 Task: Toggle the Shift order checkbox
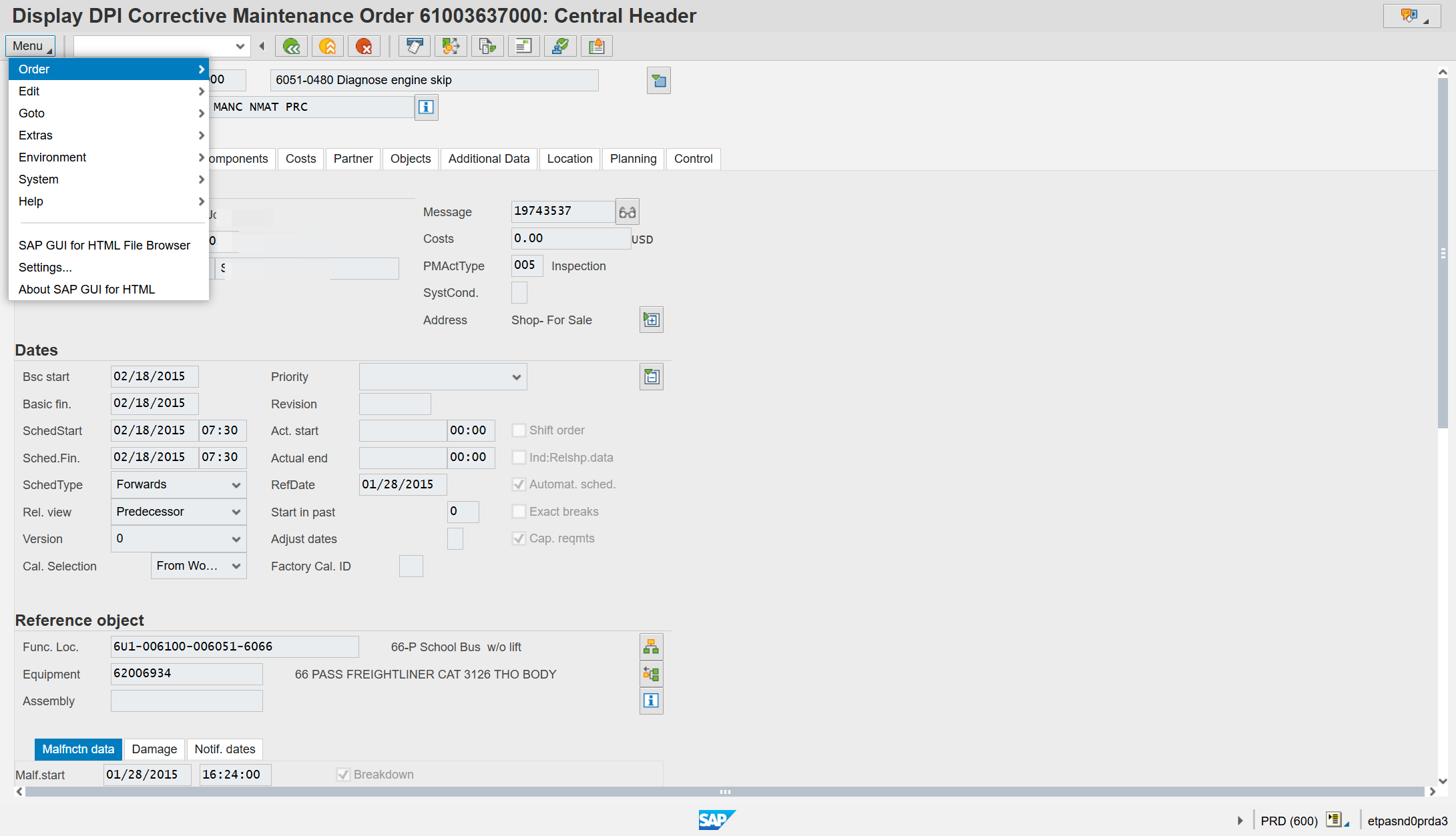click(x=519, y=430)
